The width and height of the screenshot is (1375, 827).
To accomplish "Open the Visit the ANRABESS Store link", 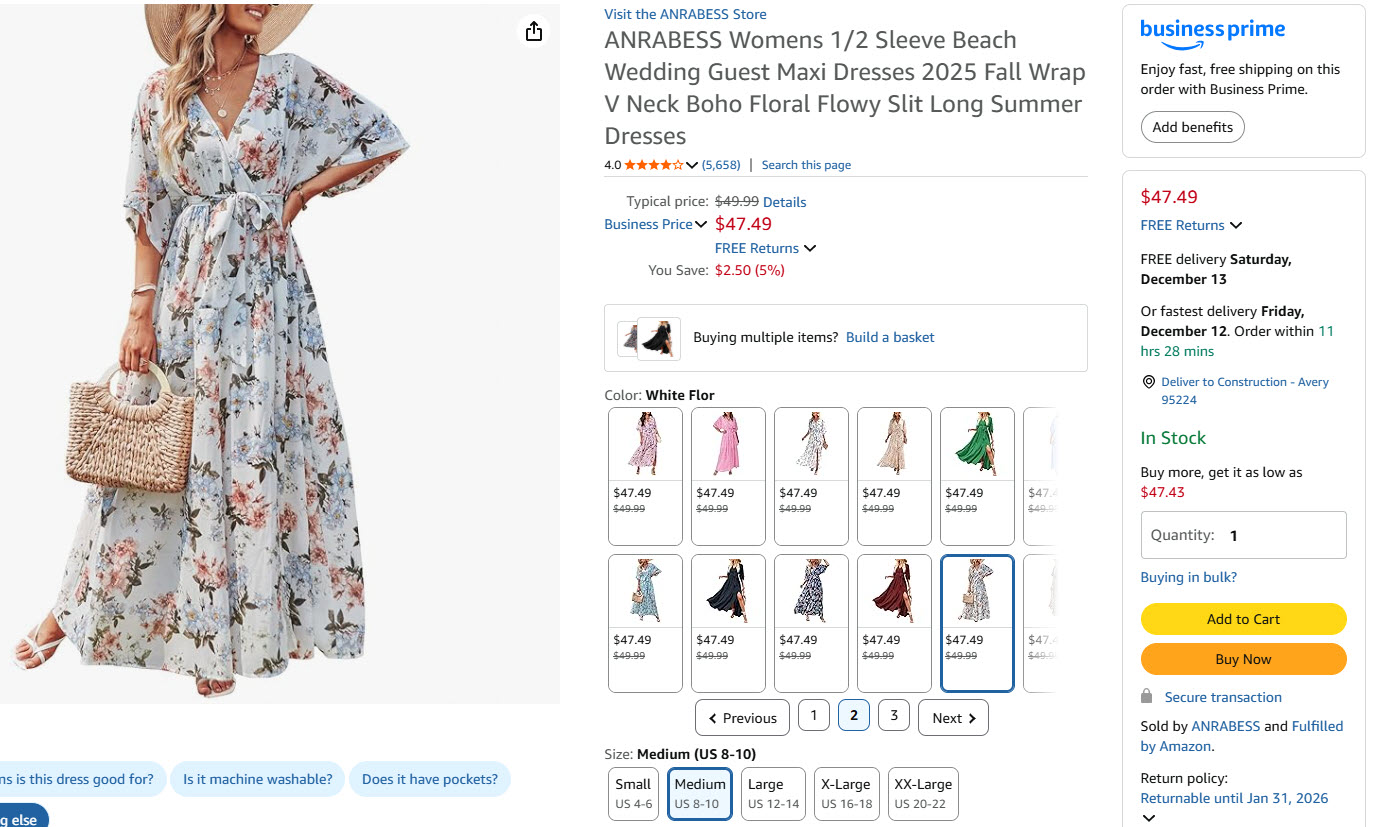I will (x=685, y=14).
